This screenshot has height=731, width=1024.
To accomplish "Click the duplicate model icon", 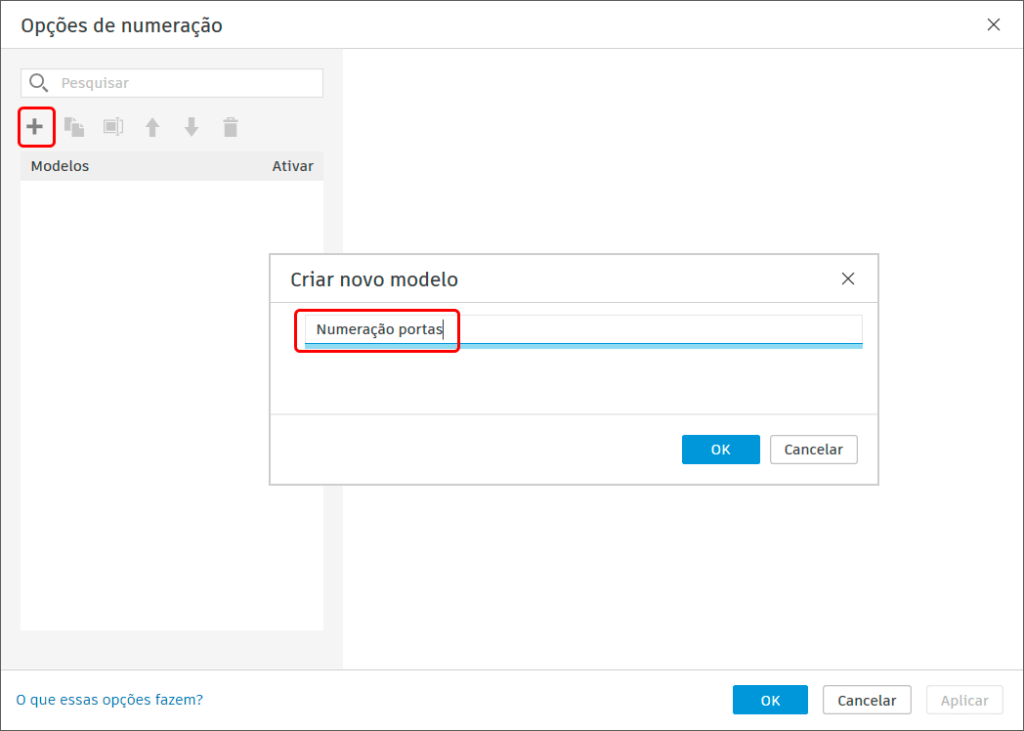I will coord(74,127).
